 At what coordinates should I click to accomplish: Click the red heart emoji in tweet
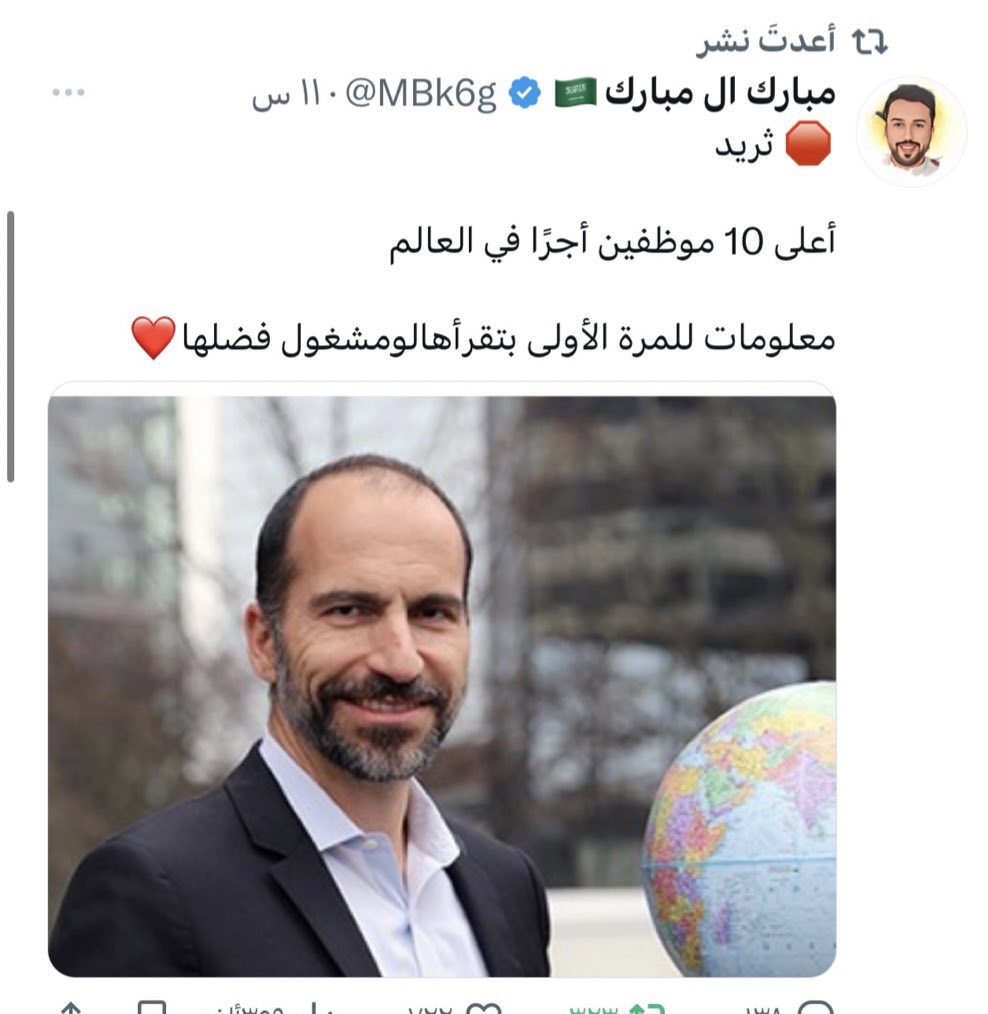tap(153, 338)
